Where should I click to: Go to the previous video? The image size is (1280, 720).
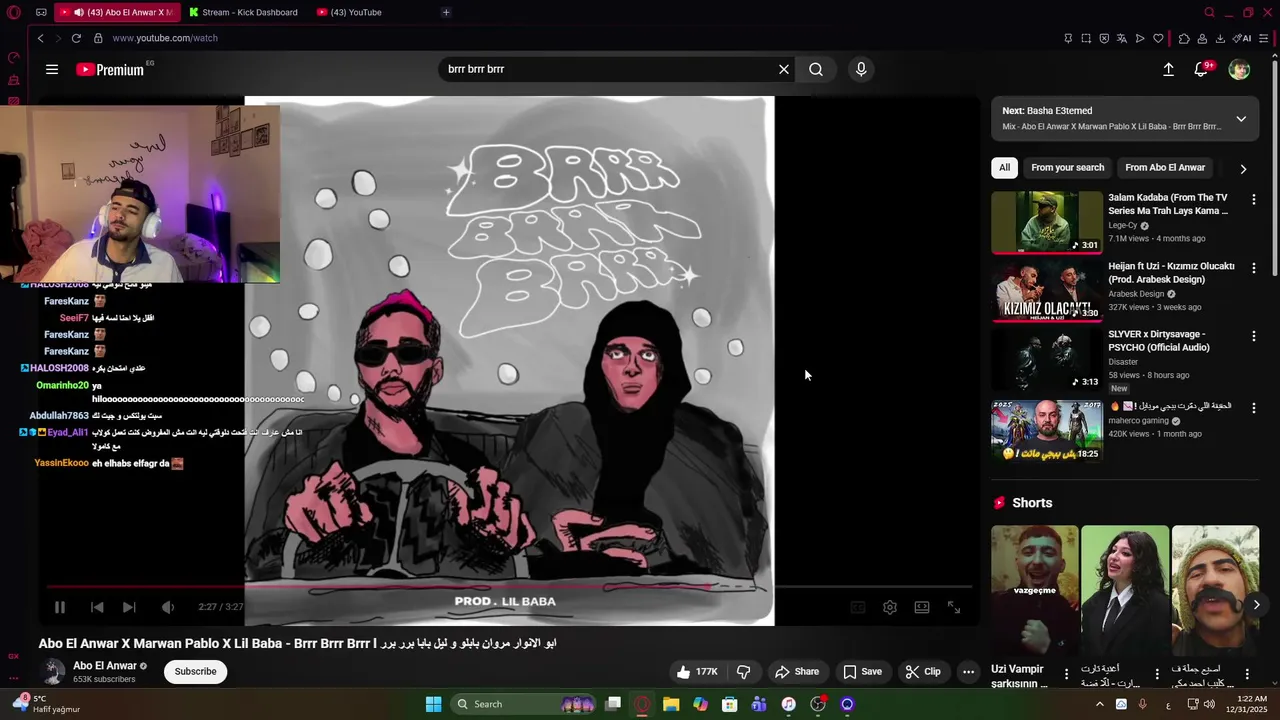[97, 607]
